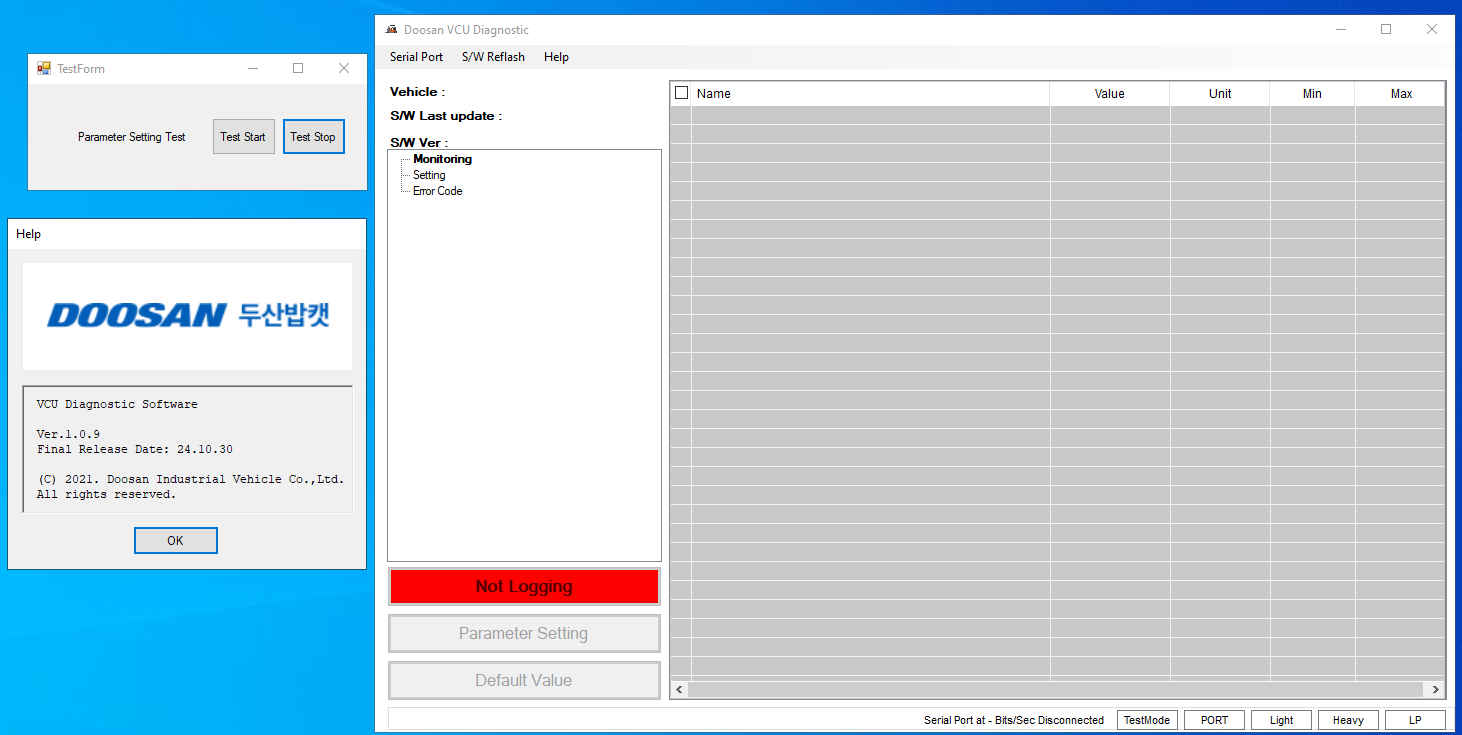Viewport: 1462px width, 735px height.
Task: Click the Default Value button
Action: [523, 680]
